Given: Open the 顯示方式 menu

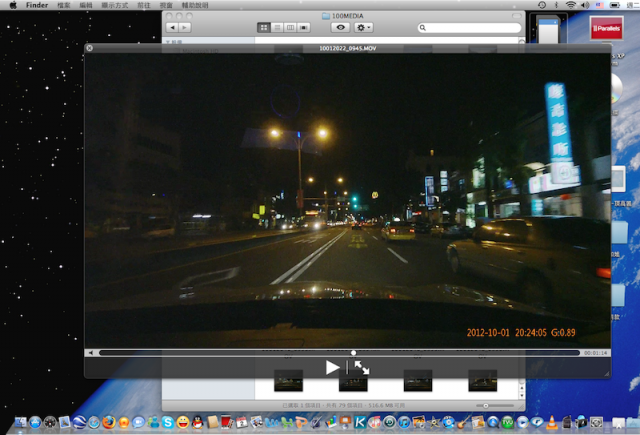Looking at the screenshot, I should tap(115, 5).
